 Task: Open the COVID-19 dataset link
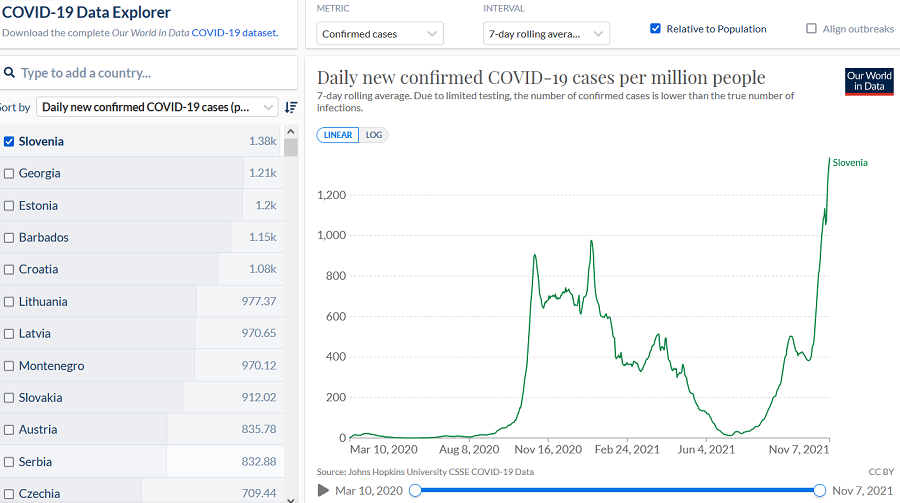[233, 33]
